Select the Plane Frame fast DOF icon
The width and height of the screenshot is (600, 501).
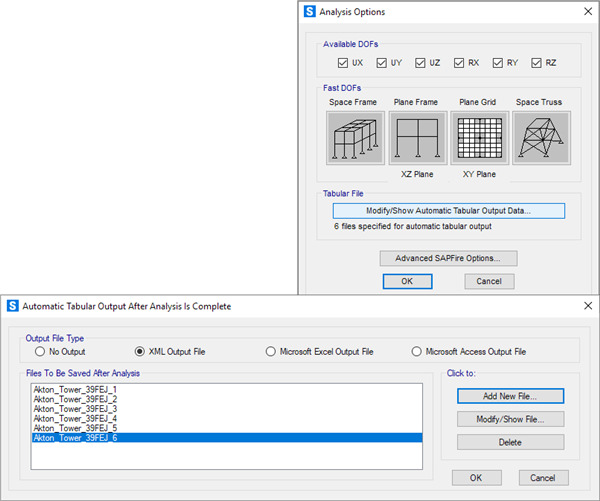[x=417, y=137]
